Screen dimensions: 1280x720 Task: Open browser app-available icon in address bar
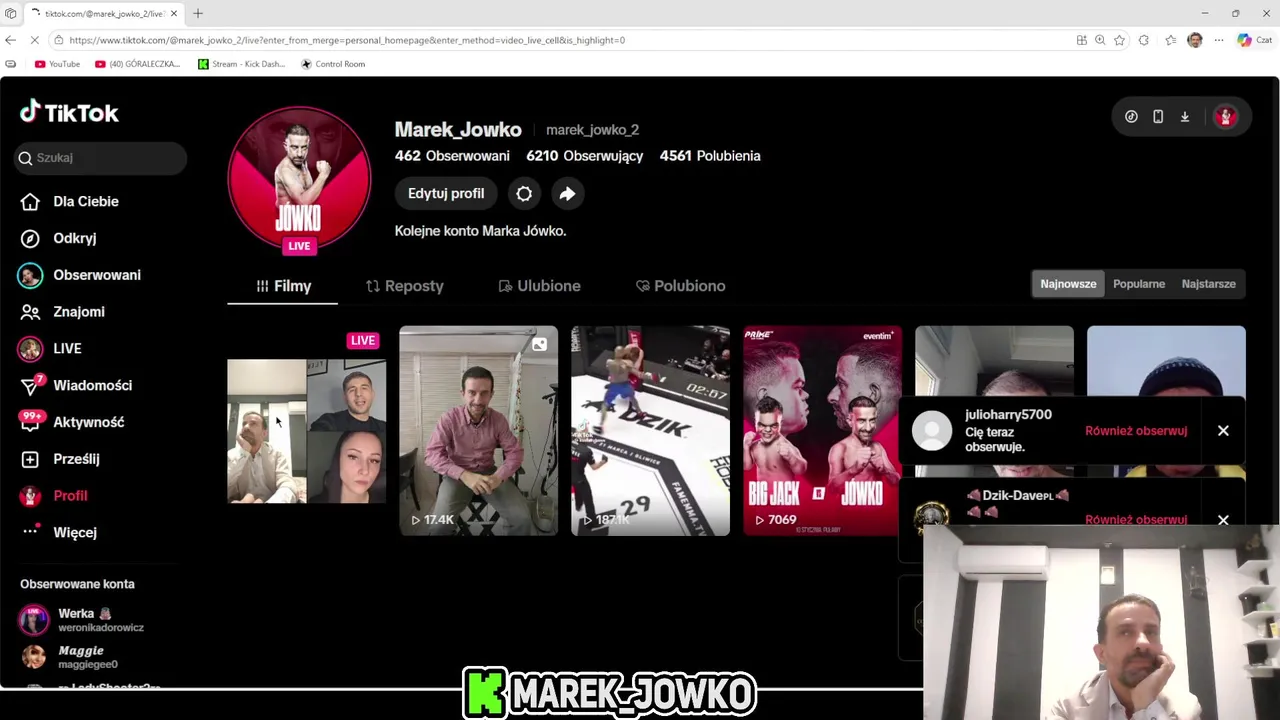tap(1081, 40)
